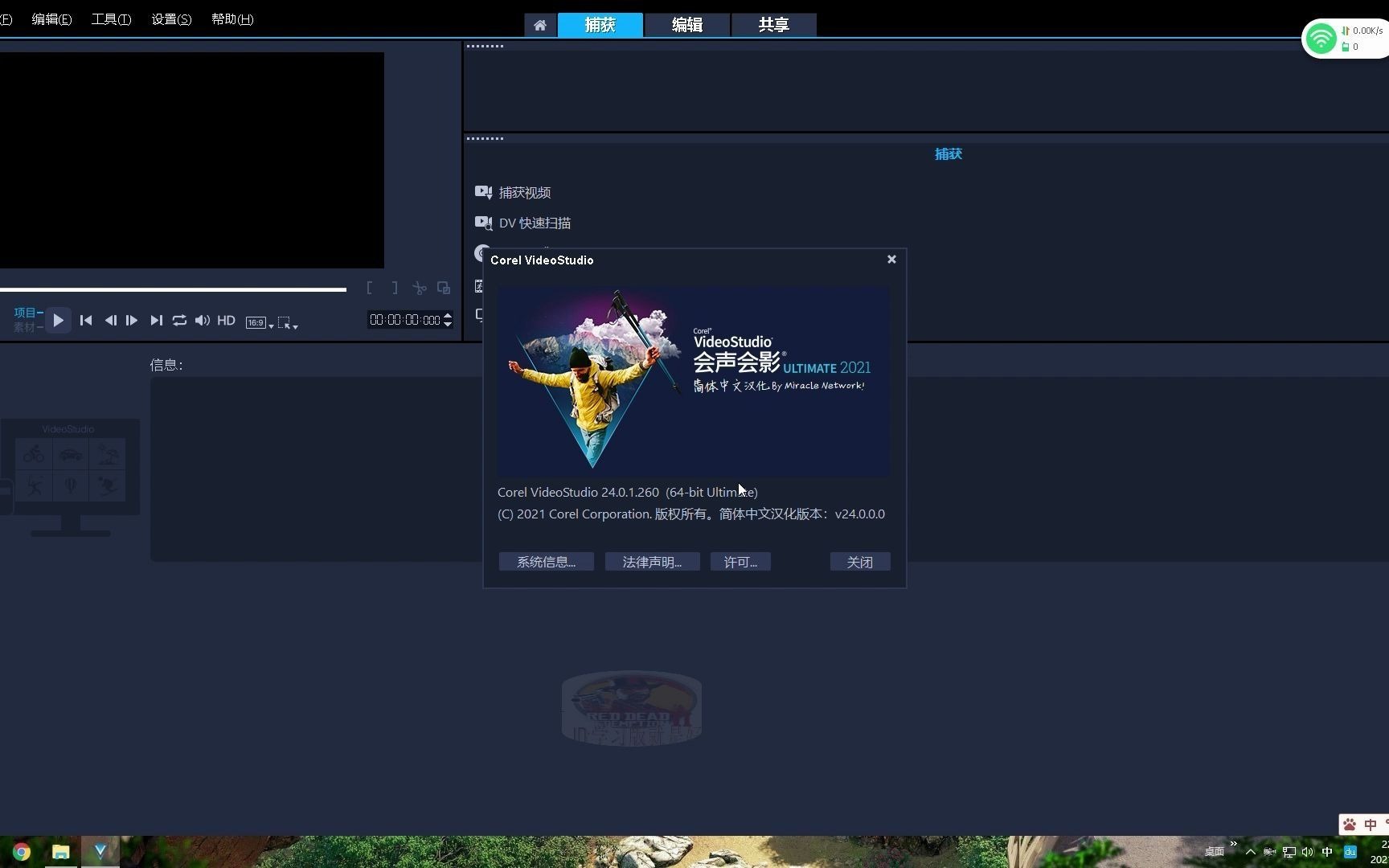Click the speaker volume tray icon
The image size is (1389, 868).
tap(1308, 852)
